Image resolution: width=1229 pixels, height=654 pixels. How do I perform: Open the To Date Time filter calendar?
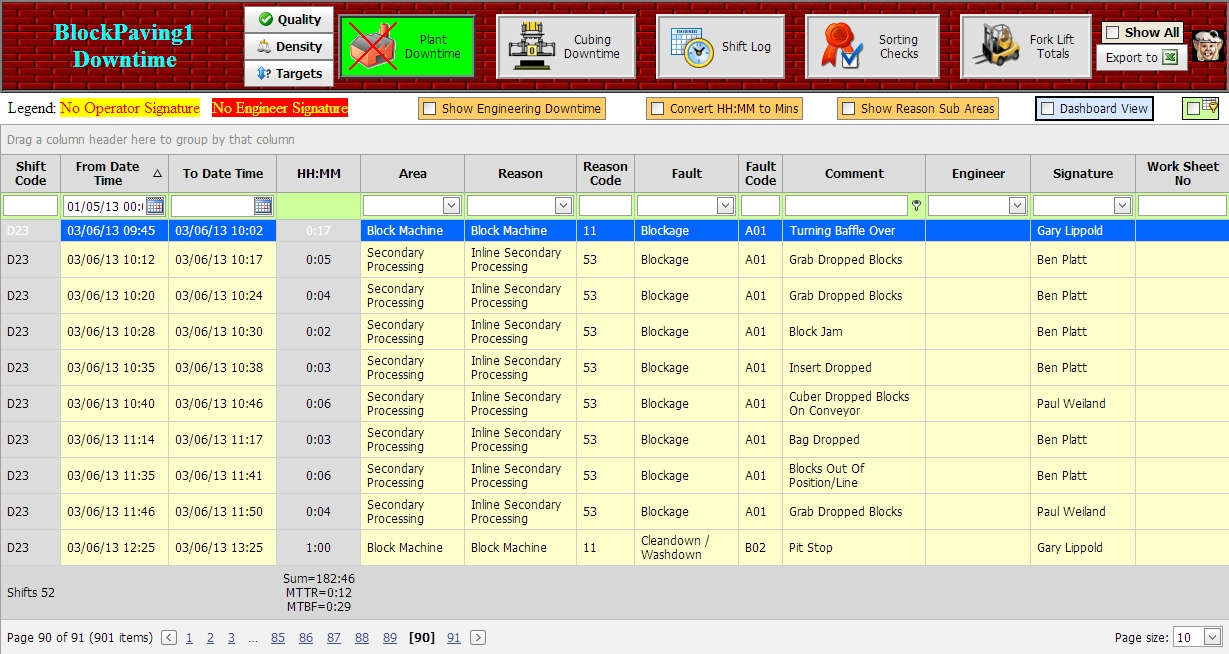263,206
